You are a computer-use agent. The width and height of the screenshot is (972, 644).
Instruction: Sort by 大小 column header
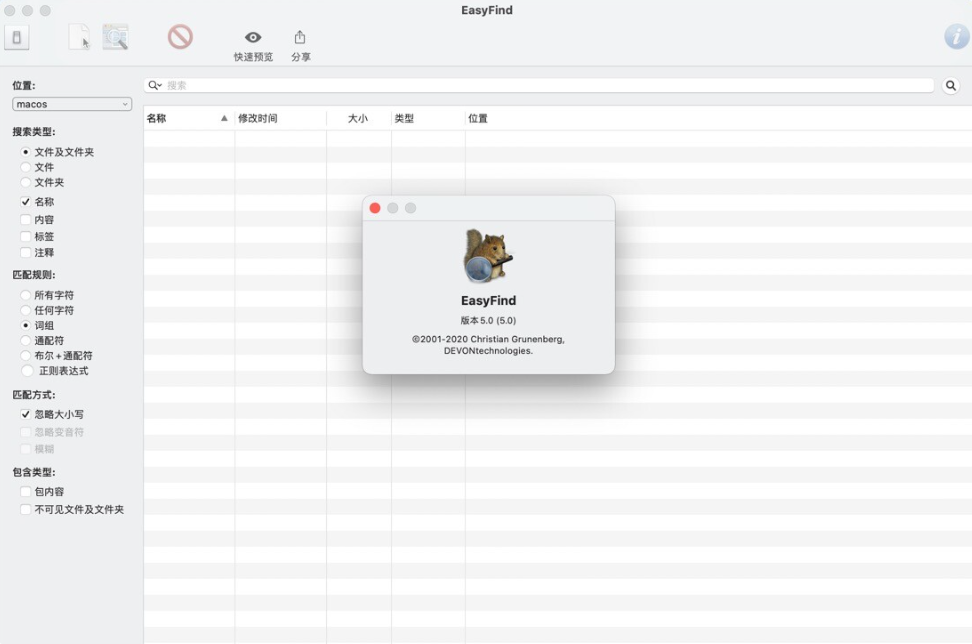tap(358, 118)
